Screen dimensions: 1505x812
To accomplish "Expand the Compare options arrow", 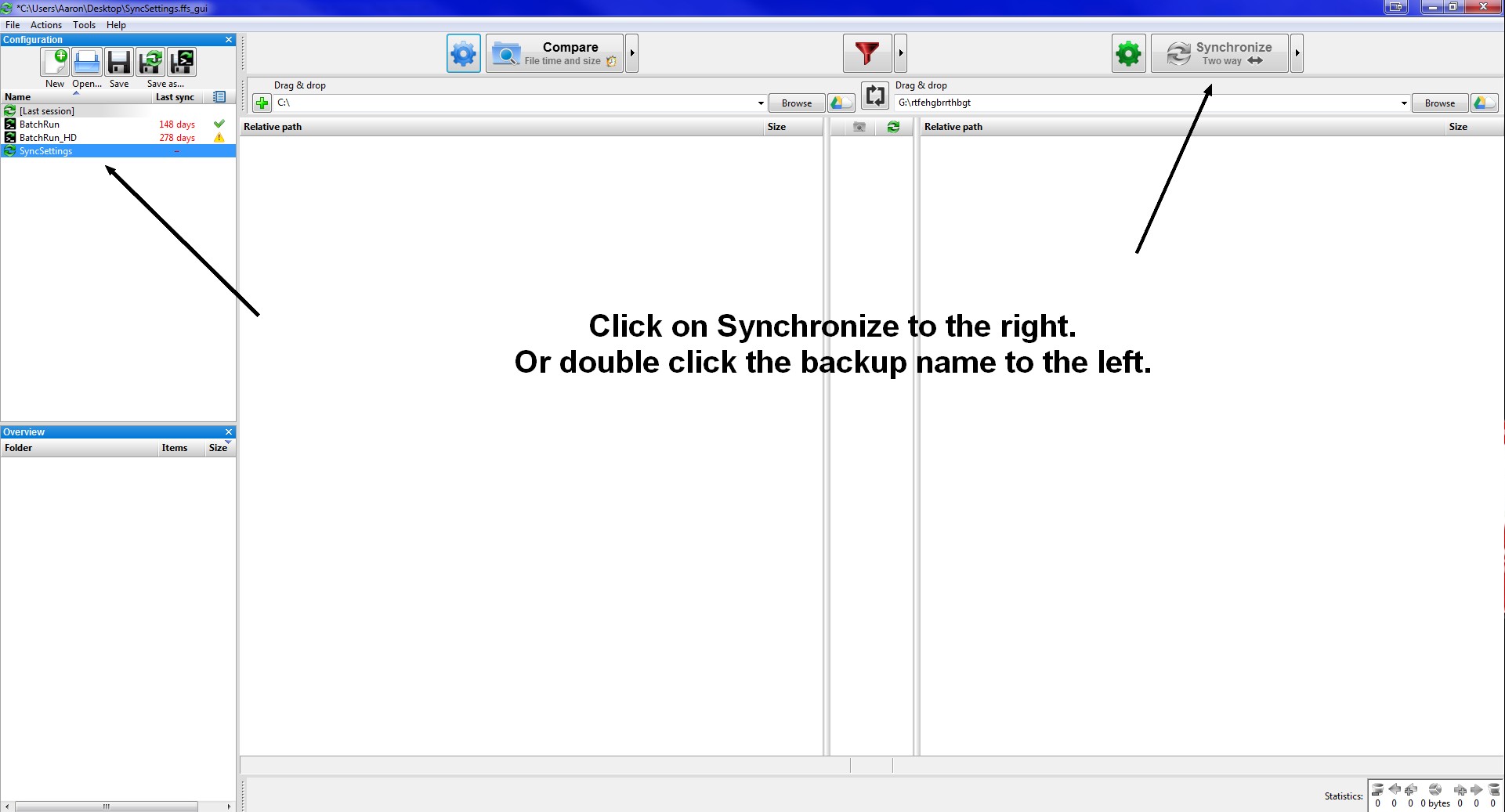I will [631, 54].
